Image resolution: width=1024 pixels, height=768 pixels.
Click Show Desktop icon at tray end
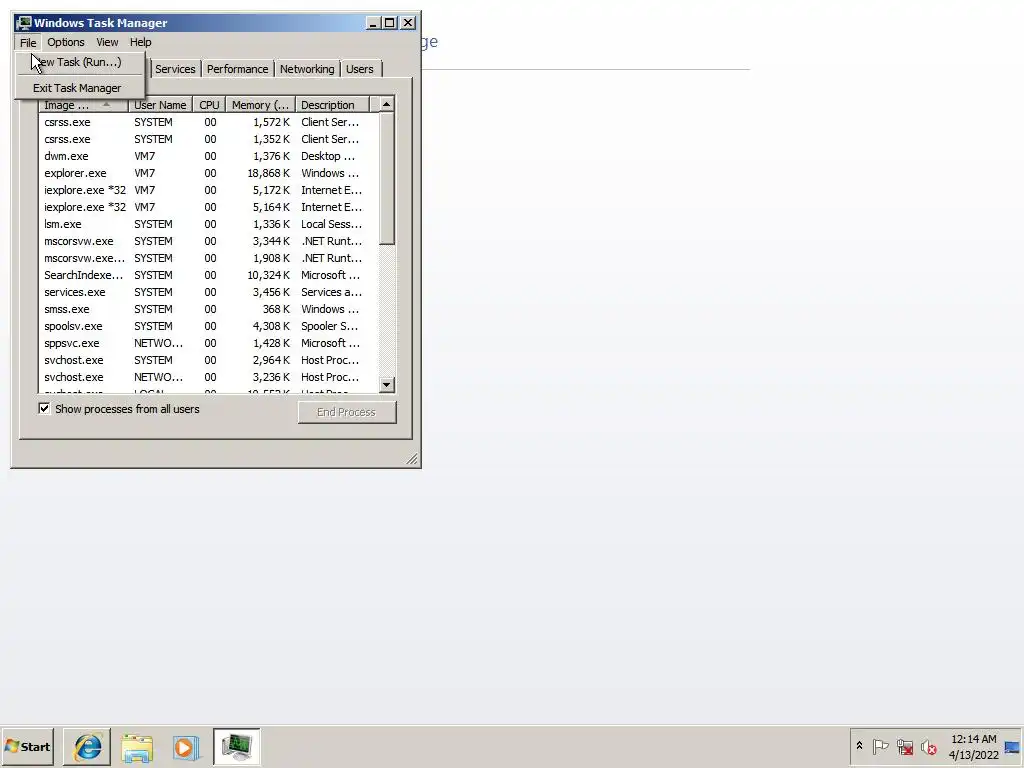pos(1013,747)
